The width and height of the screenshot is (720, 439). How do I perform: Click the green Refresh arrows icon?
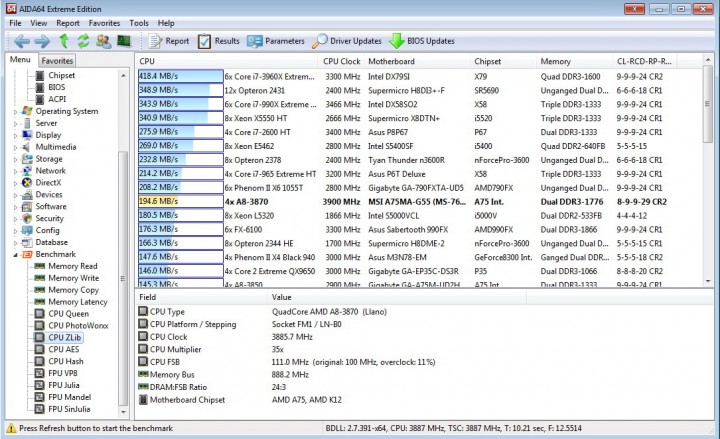[83, 41]
